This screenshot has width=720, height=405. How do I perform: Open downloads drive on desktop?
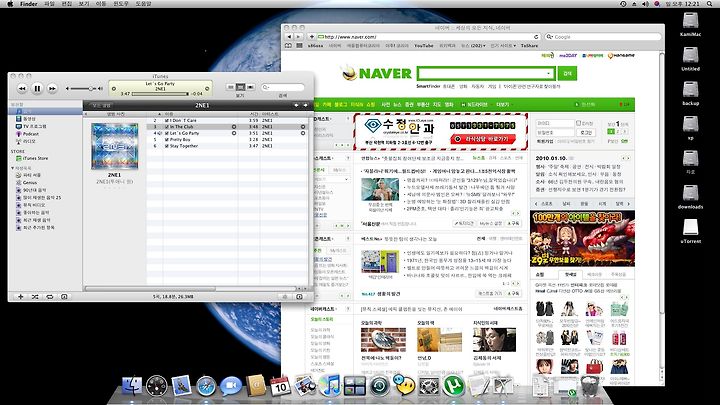tap(690, 197)
